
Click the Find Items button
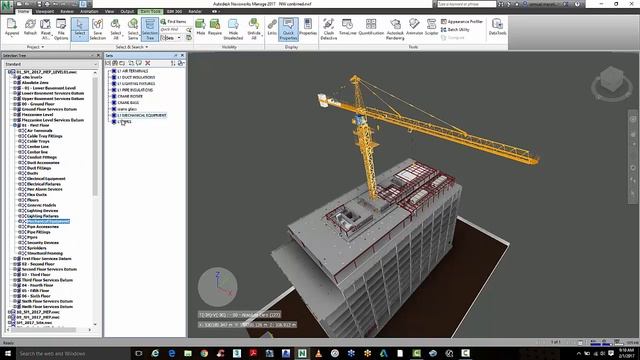point(173,21)
